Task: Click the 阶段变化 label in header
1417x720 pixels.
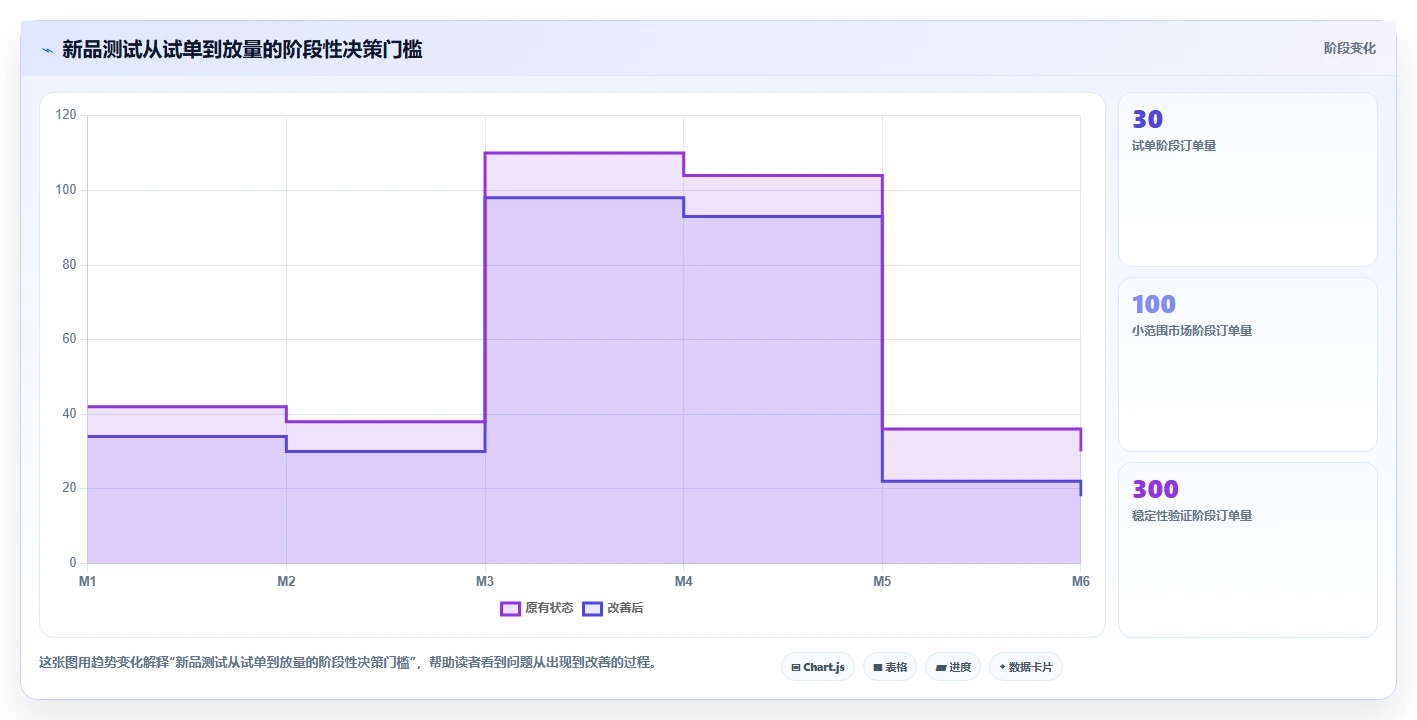Action: tap(1350, 48)
